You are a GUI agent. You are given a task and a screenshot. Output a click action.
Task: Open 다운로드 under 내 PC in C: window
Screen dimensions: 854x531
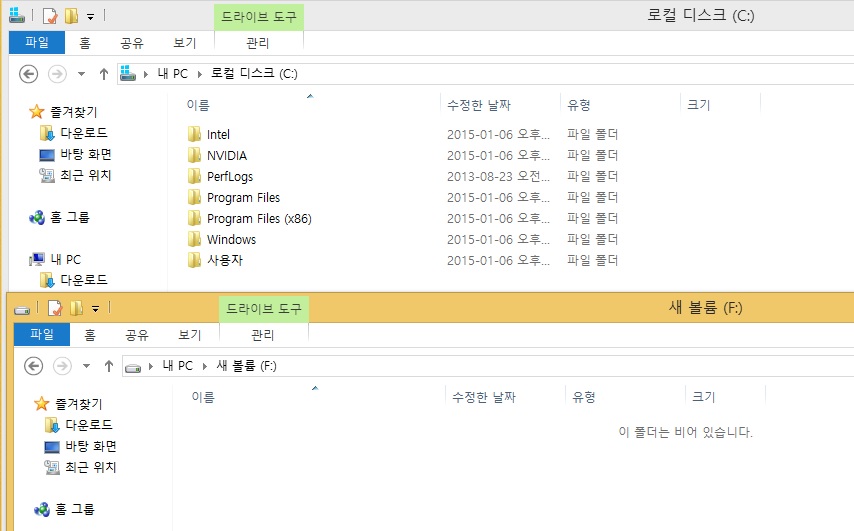[x=84, y=280]
